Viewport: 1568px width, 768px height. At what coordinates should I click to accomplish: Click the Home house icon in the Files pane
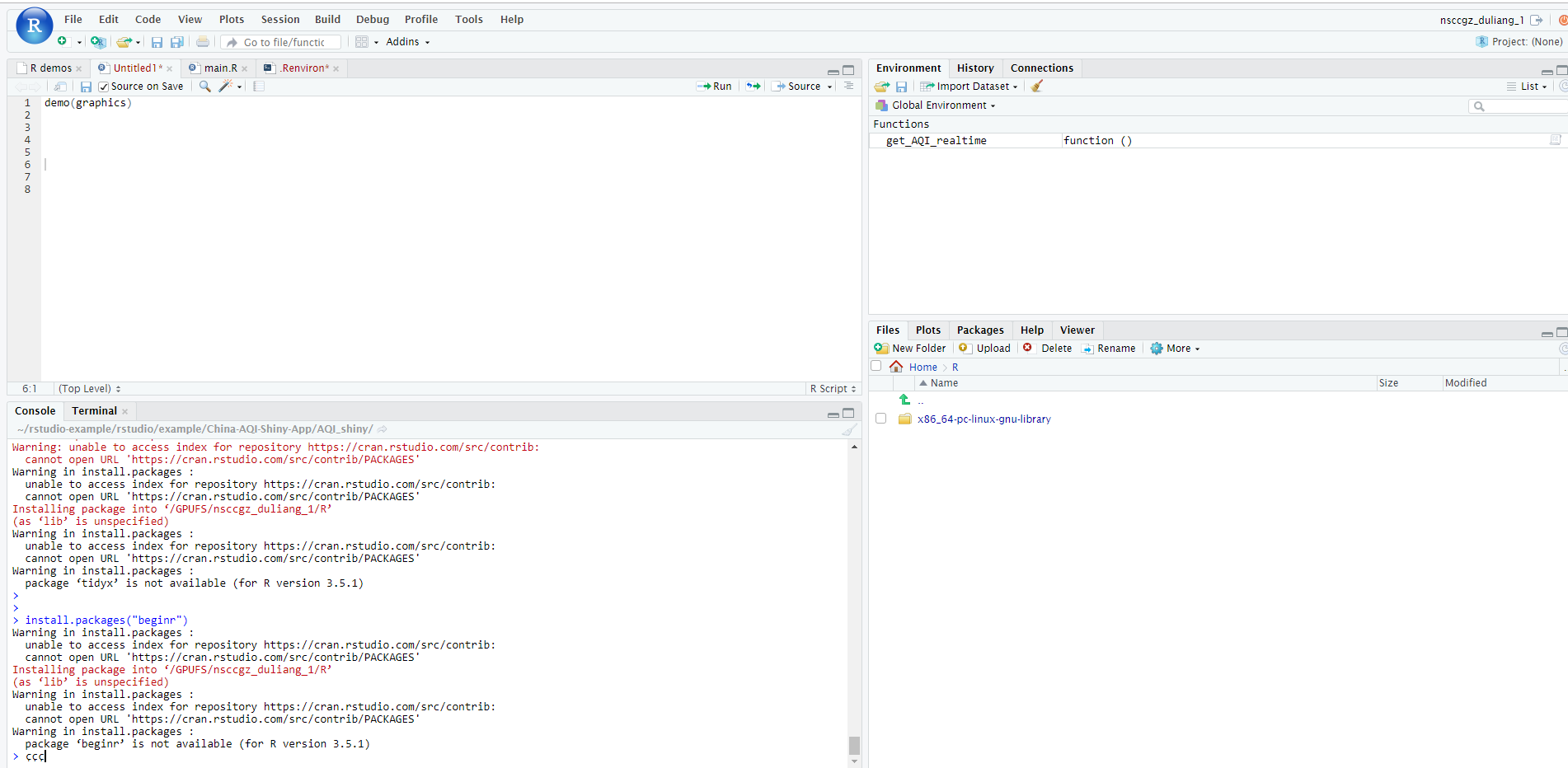[x=896, y=367]
